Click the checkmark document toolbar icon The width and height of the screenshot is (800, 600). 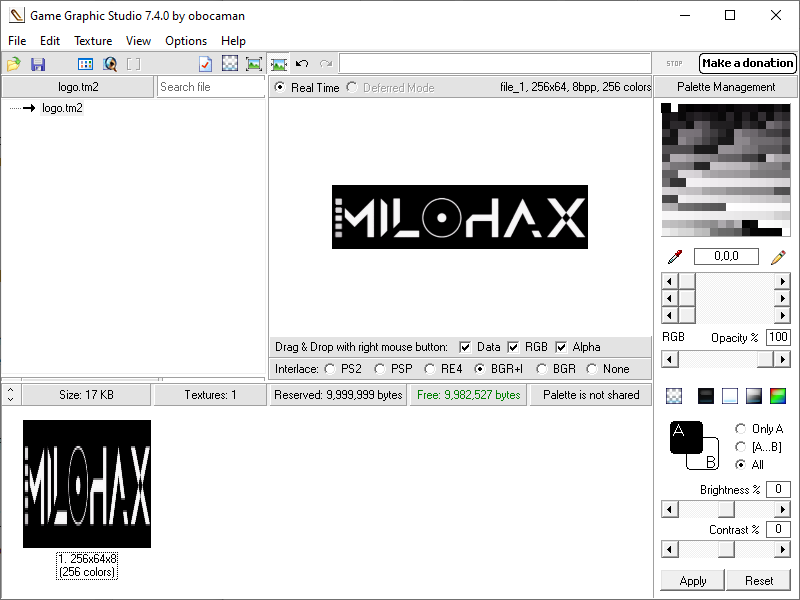coord(205,64)
